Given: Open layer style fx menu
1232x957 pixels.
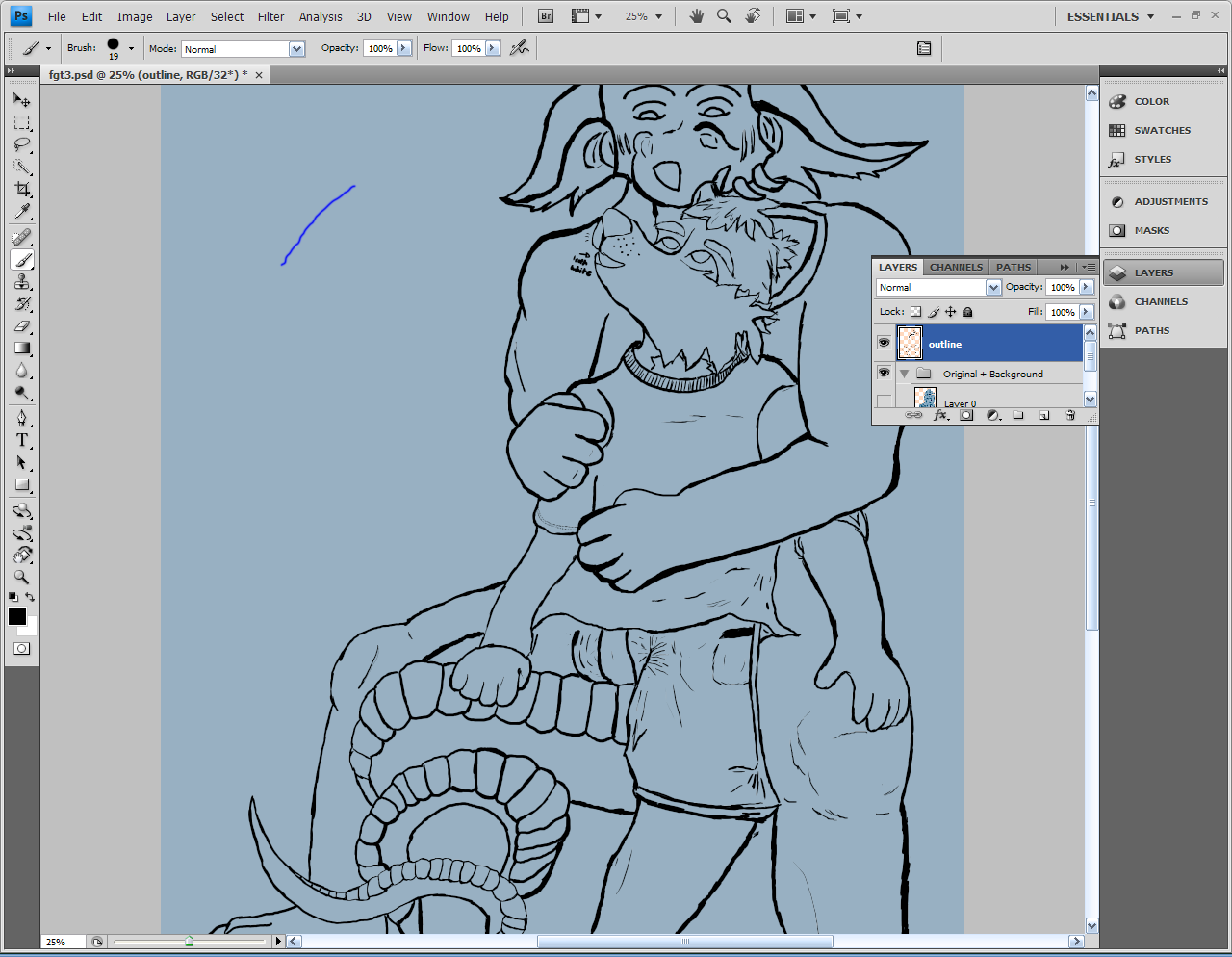Looking at the screenshot, I should click(x=940, y=415).
